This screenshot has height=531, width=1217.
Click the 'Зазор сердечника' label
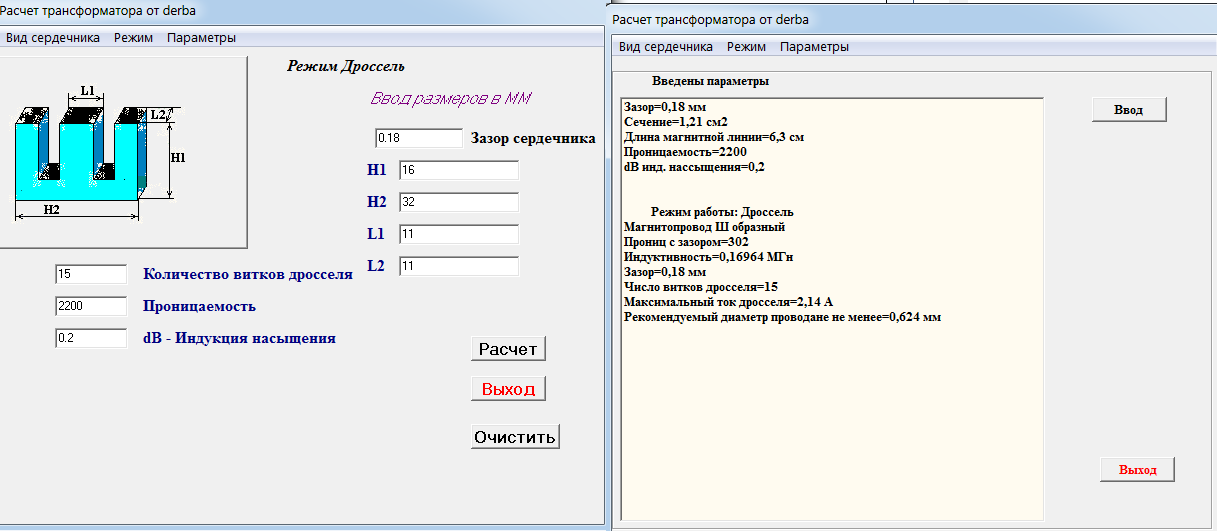[x=533, y=138]
